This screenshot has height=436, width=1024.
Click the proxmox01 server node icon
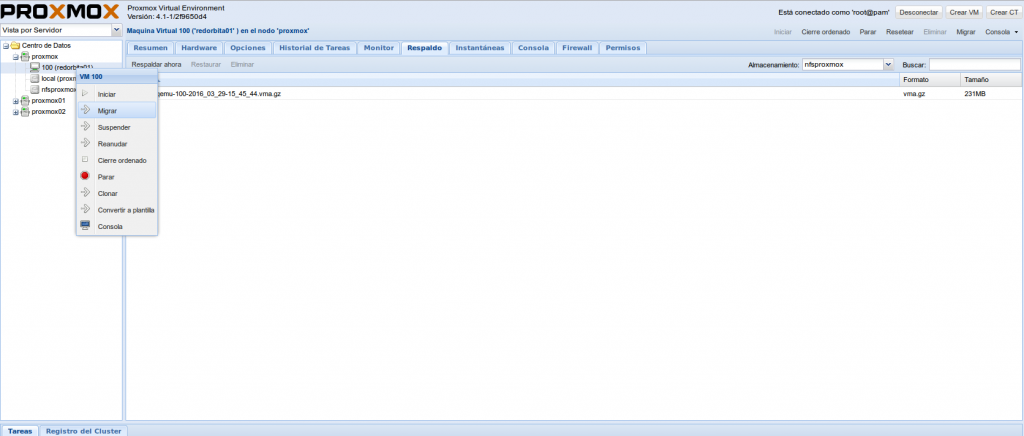(25, 100)
